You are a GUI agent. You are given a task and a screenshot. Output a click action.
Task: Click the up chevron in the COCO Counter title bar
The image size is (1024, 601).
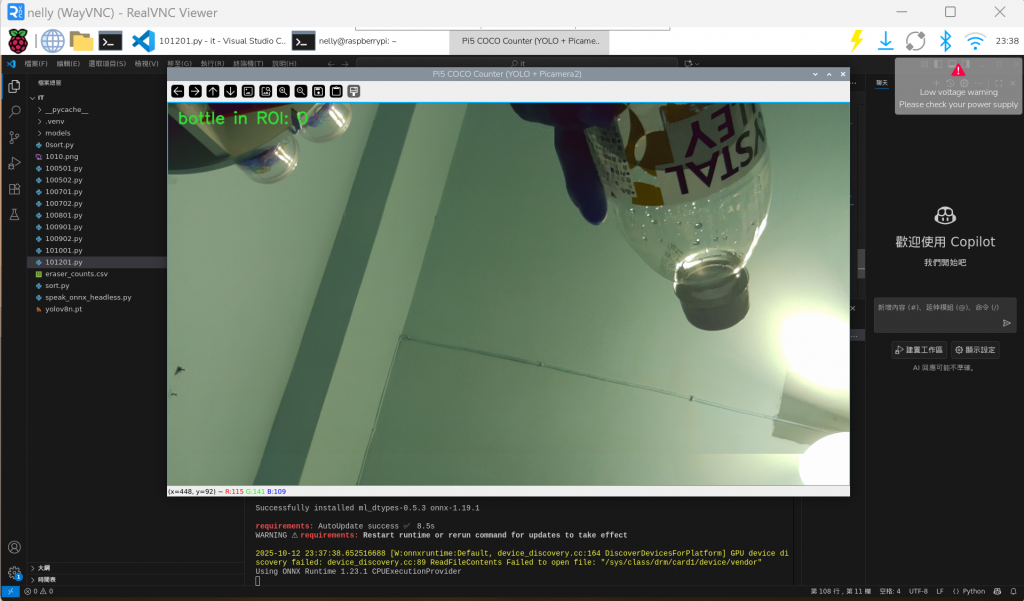tap(829, 74)
